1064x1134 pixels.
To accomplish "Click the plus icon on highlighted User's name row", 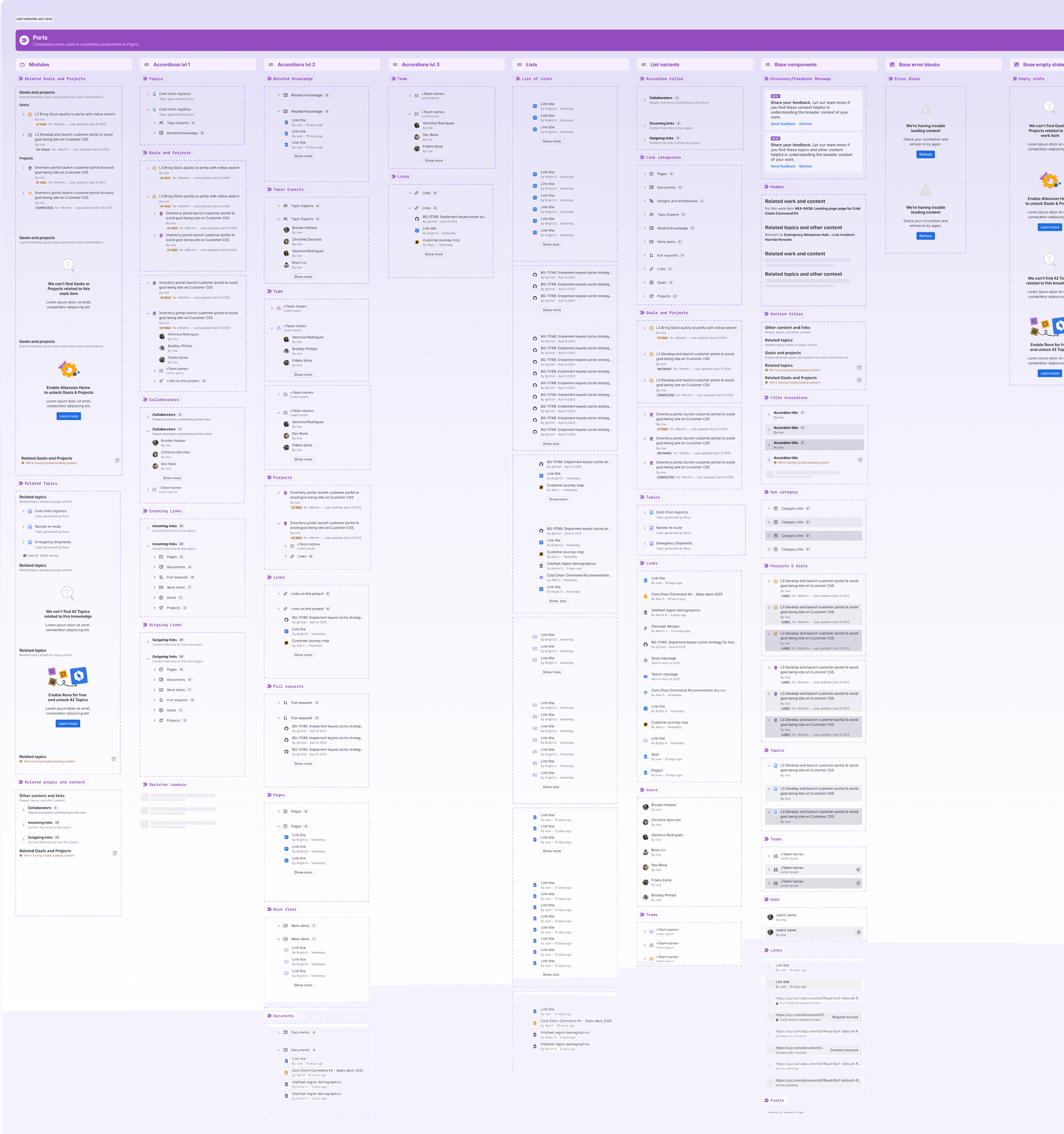I will pos(858,932).
